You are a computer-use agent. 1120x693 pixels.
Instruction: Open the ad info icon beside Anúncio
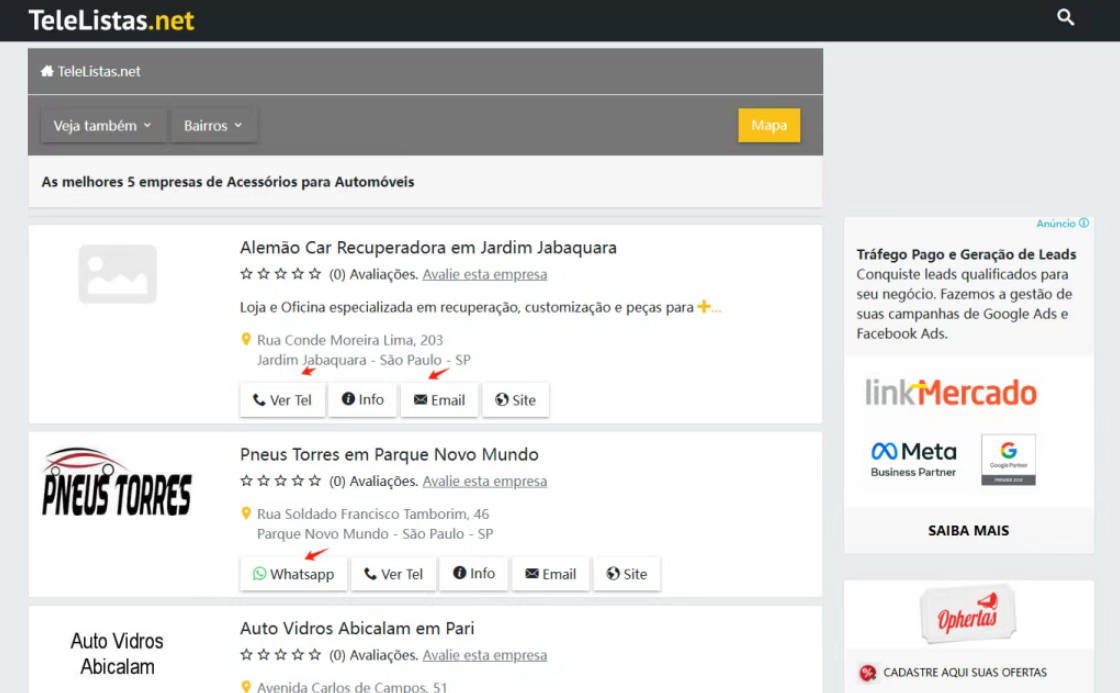[1084, 224]
